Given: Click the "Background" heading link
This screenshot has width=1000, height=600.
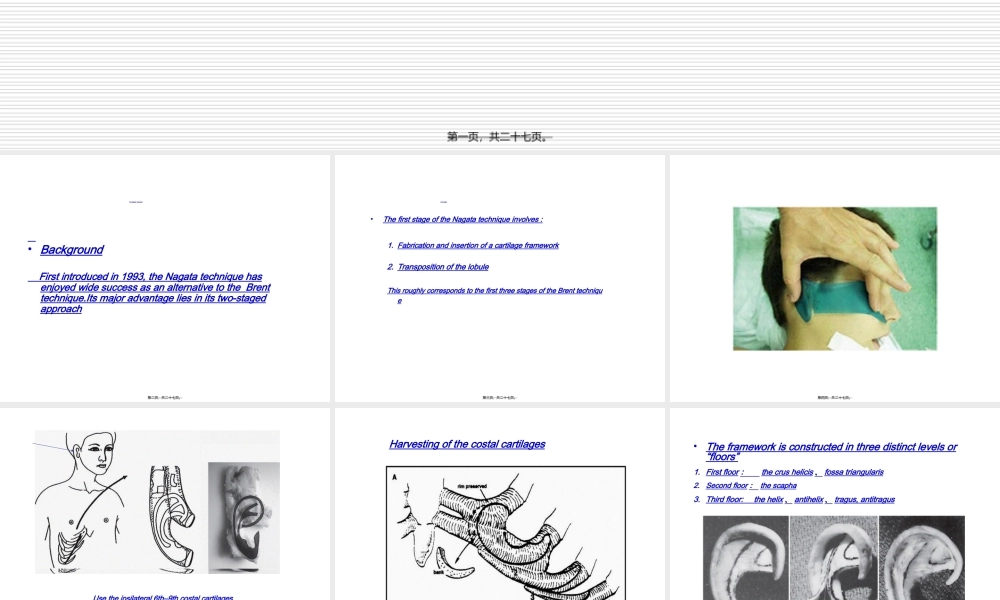Looking at the screenshot, I should (x=72, y=250).
